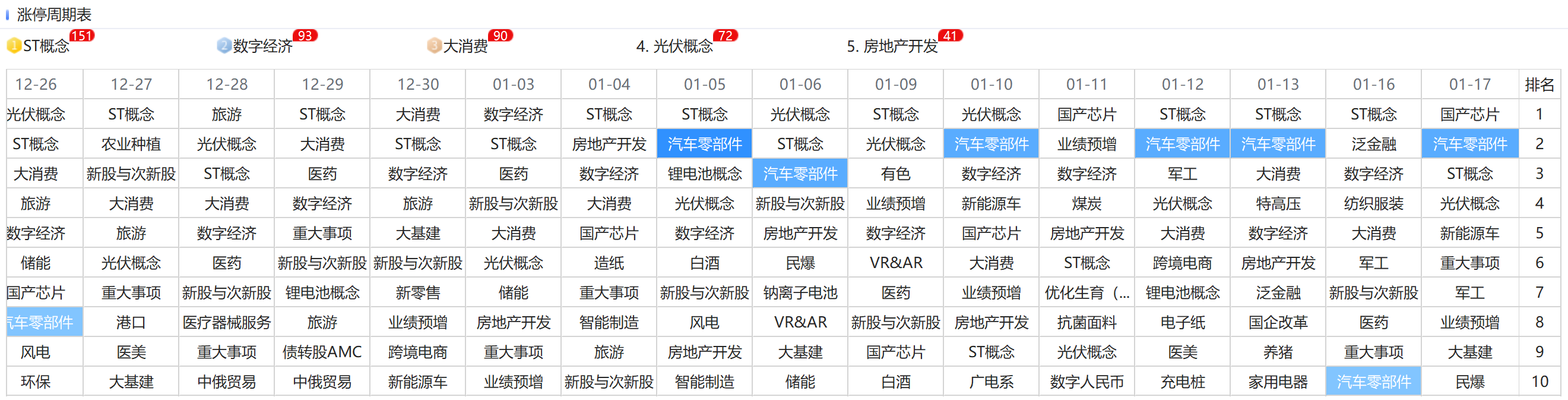Click the 民爆 cell in 01-17 column

click(1470, 382)
